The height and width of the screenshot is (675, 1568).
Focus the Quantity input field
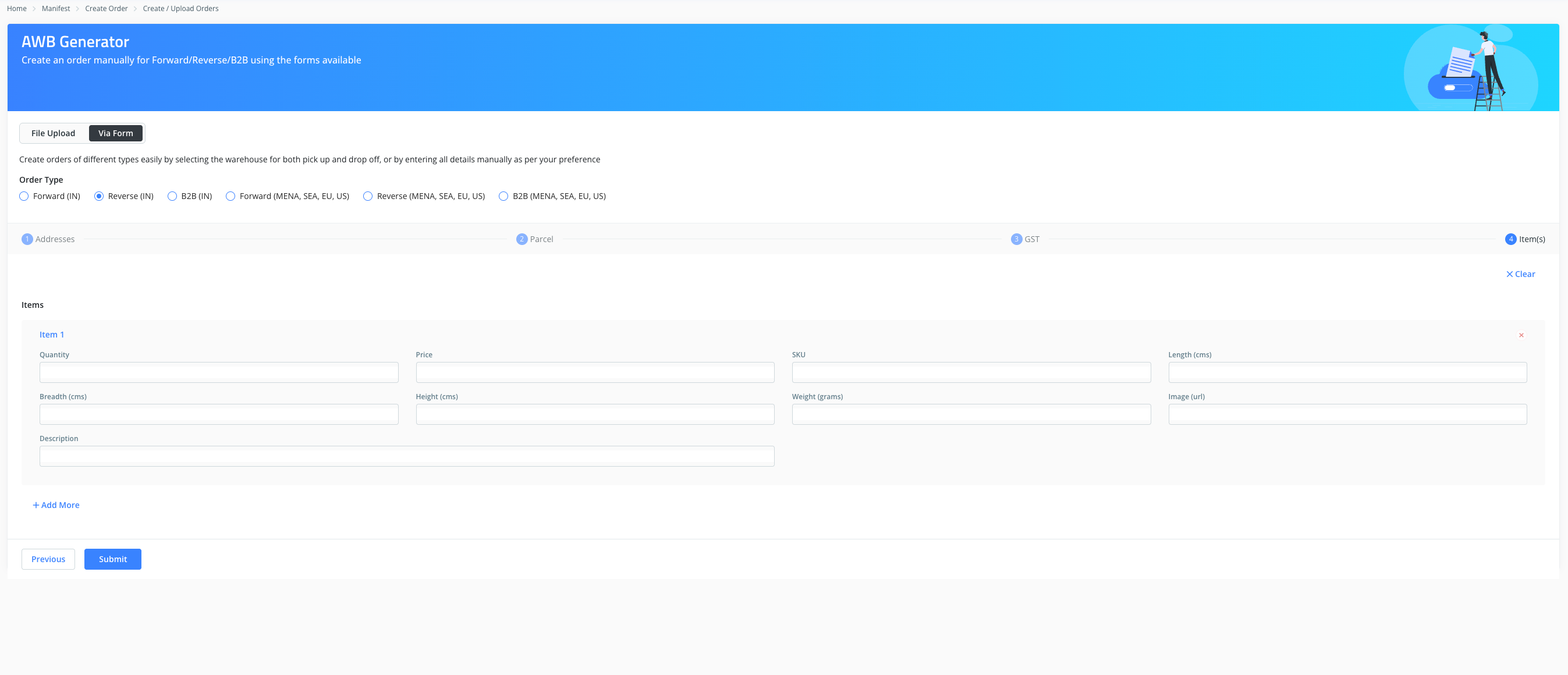pos(218,372)
